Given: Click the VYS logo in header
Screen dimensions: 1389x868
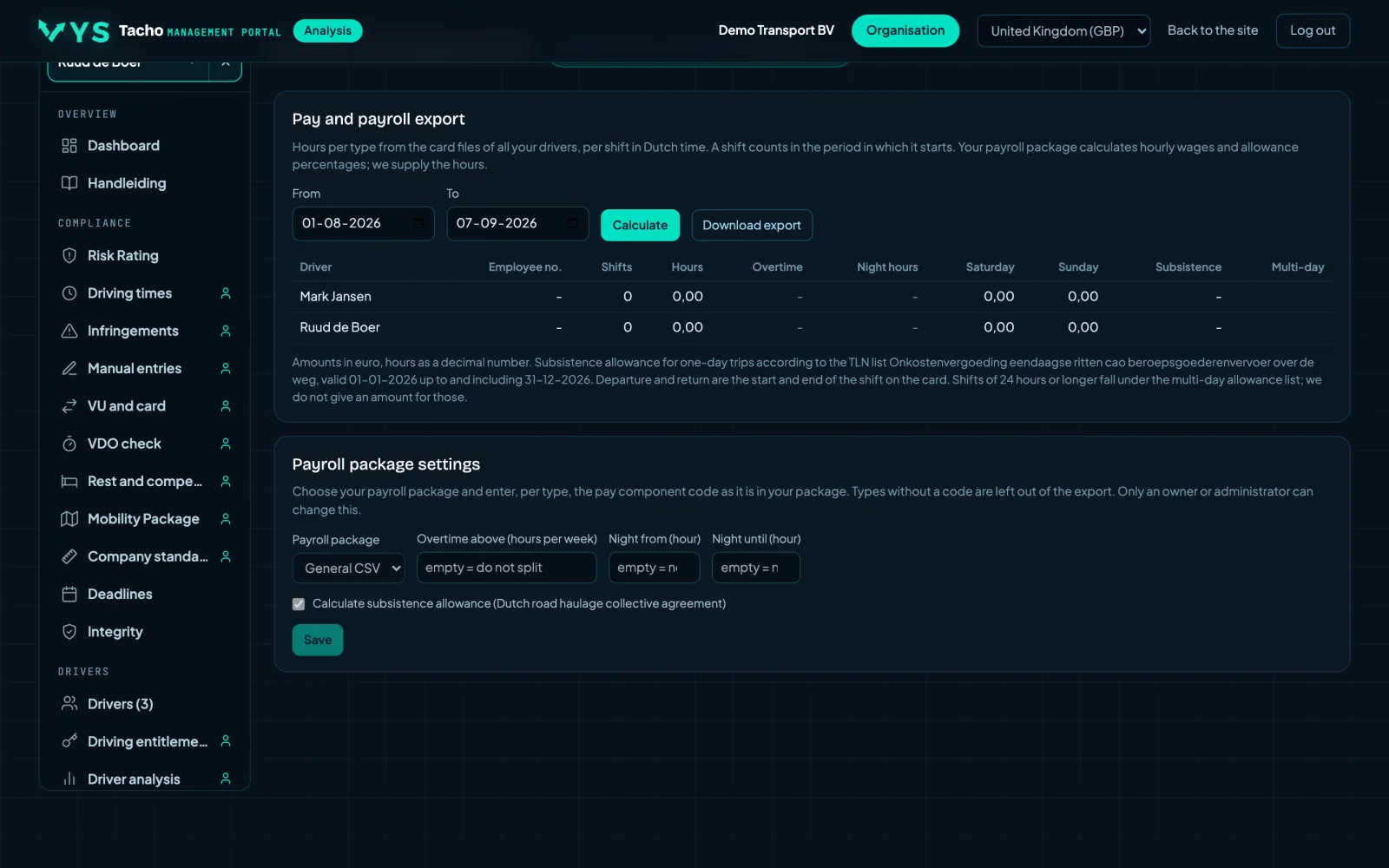Looking at the screenshot, I should pyautogui.click(x=74, y=31).
